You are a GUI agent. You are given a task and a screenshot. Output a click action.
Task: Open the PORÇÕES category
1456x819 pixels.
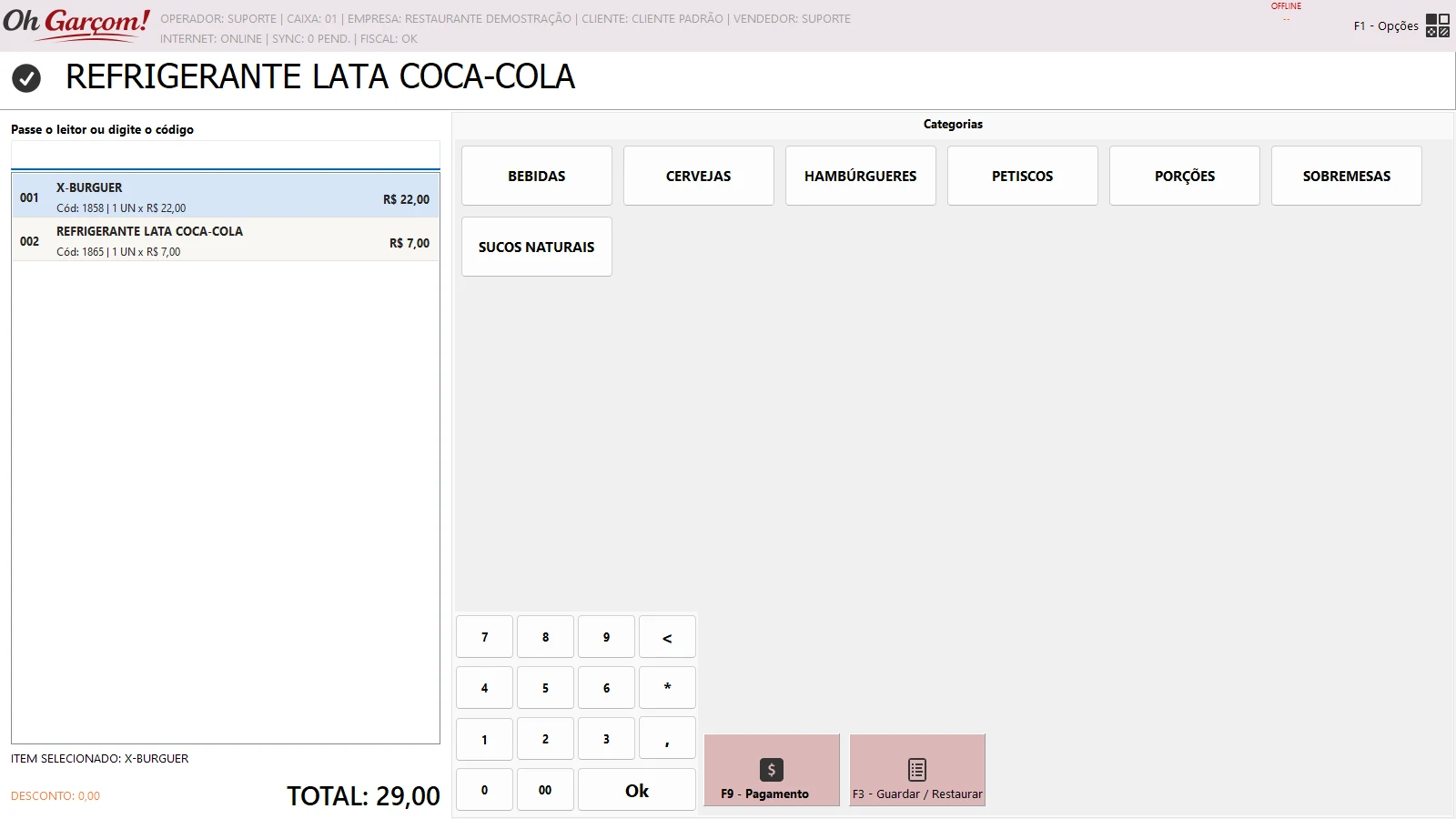(x=1185, y=176)
